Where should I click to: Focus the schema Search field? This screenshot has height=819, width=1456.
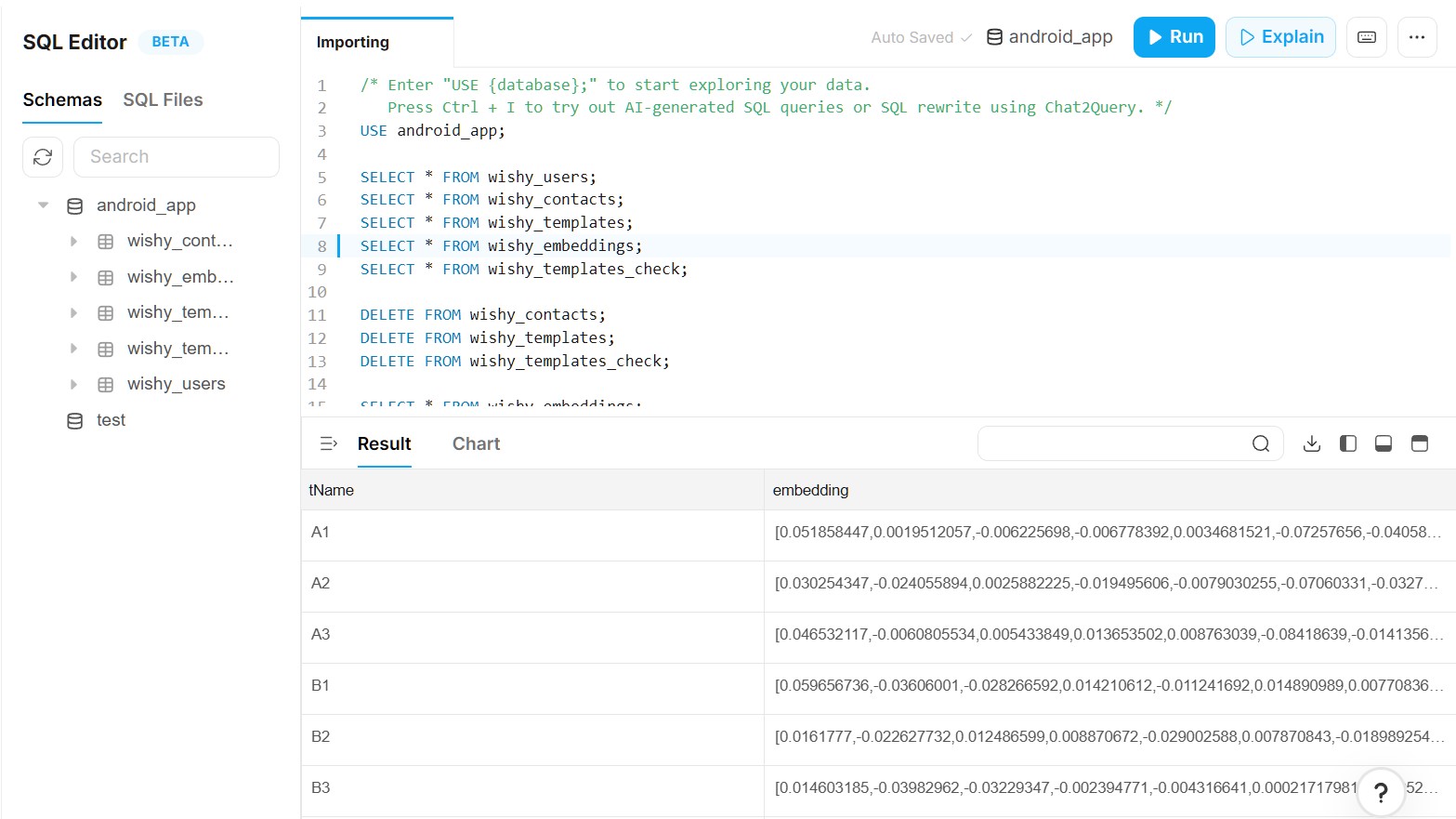(177, 157)
